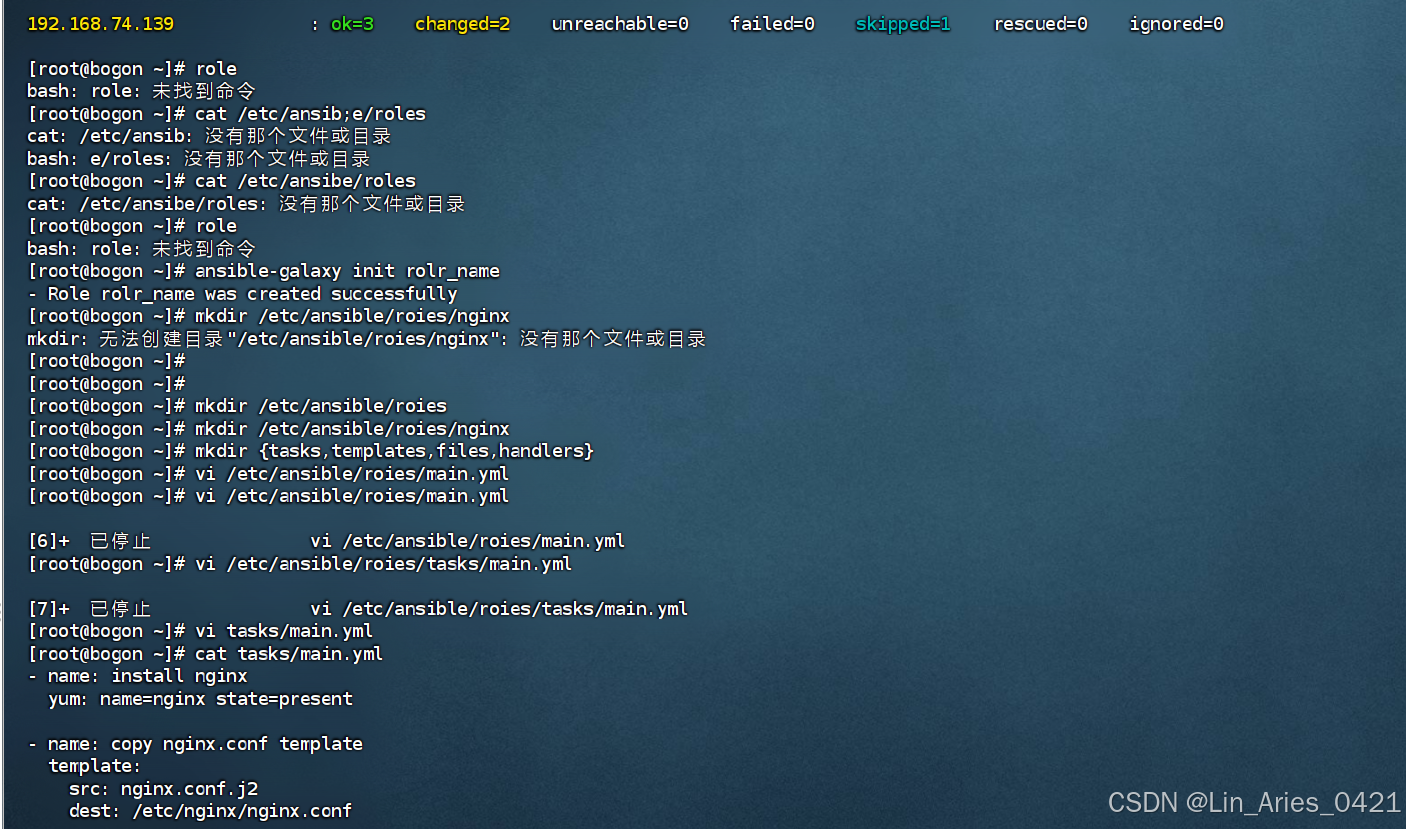Click the mkdir /etc/ansible/roies command line
The width and height of the screenshot is (1406, 829).
[237, 406]
